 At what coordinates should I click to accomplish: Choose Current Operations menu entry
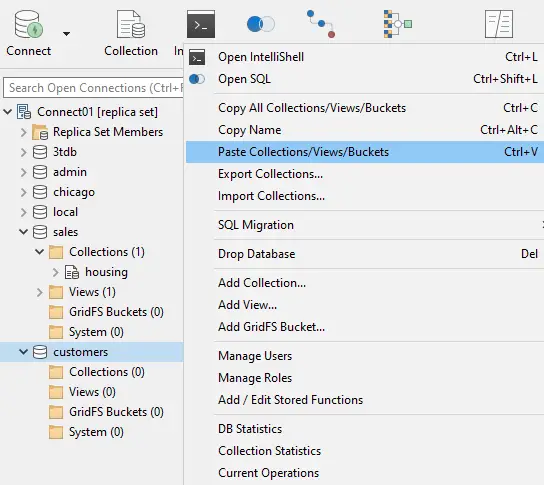[x=365, y=473]
